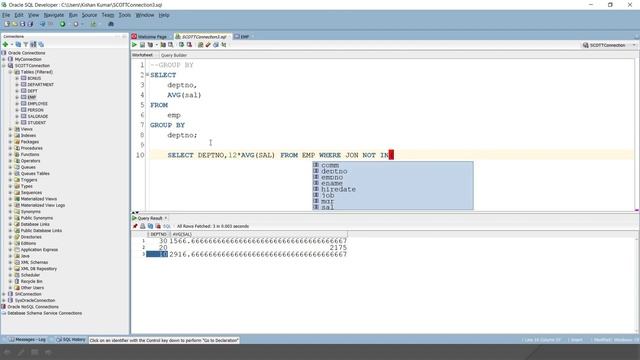The height and width of the screenshot is (360, 640).
Task: Open the Messages - Log tab
Action: tap(27, 340)
